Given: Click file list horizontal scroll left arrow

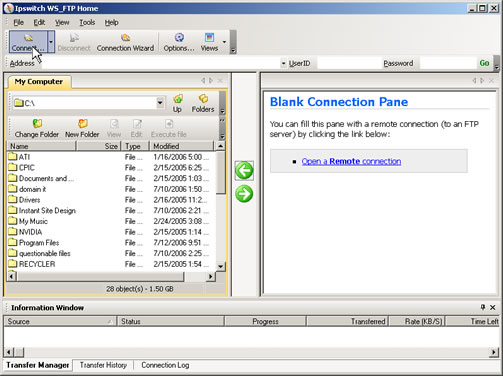Looking at the screenshot, I should tap(12, 276).
